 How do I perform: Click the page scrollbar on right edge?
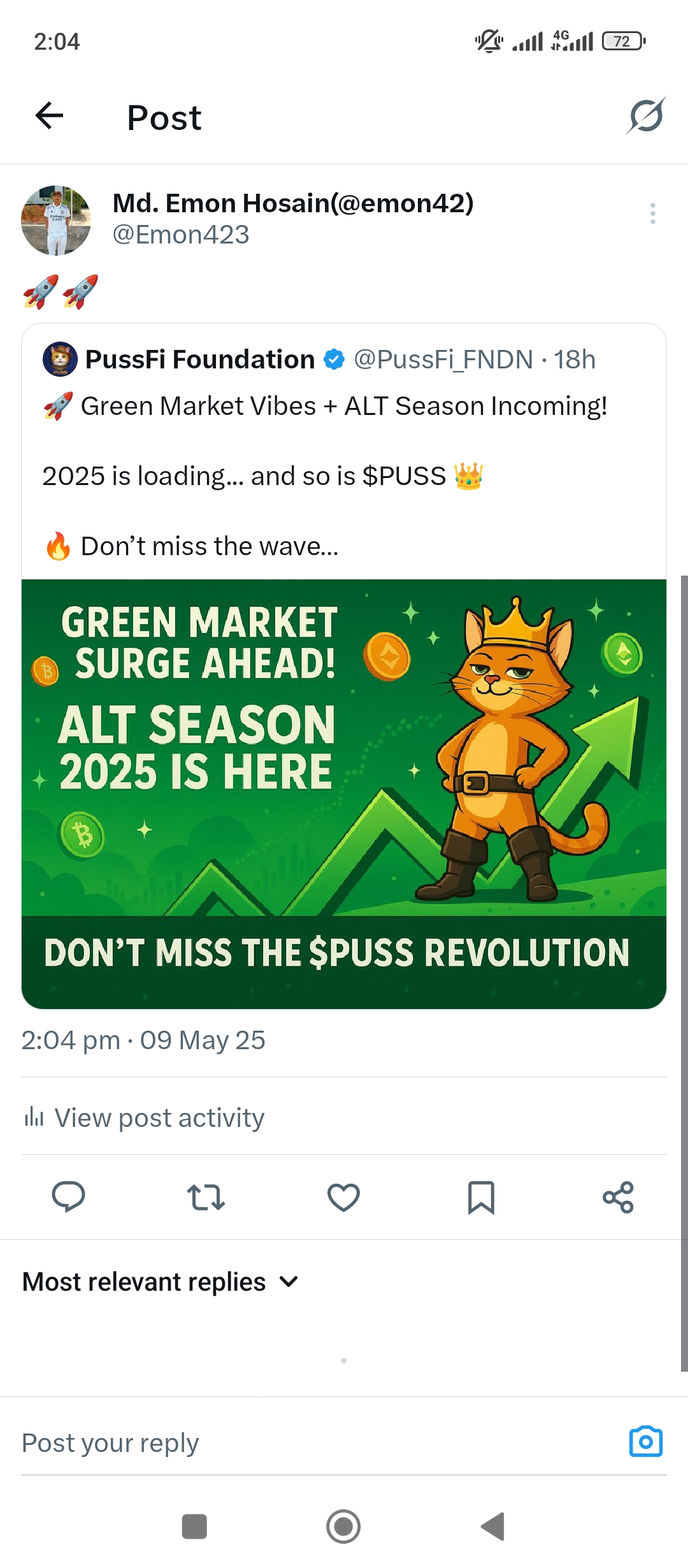(x=684, y=973)
